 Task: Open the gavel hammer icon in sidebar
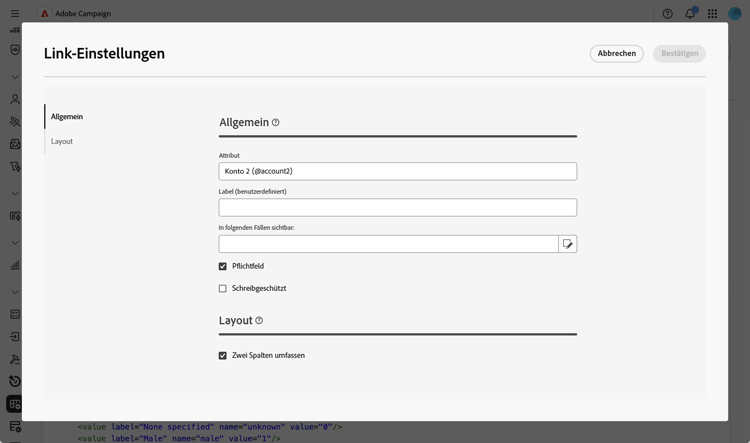click(x=15, y=359)
